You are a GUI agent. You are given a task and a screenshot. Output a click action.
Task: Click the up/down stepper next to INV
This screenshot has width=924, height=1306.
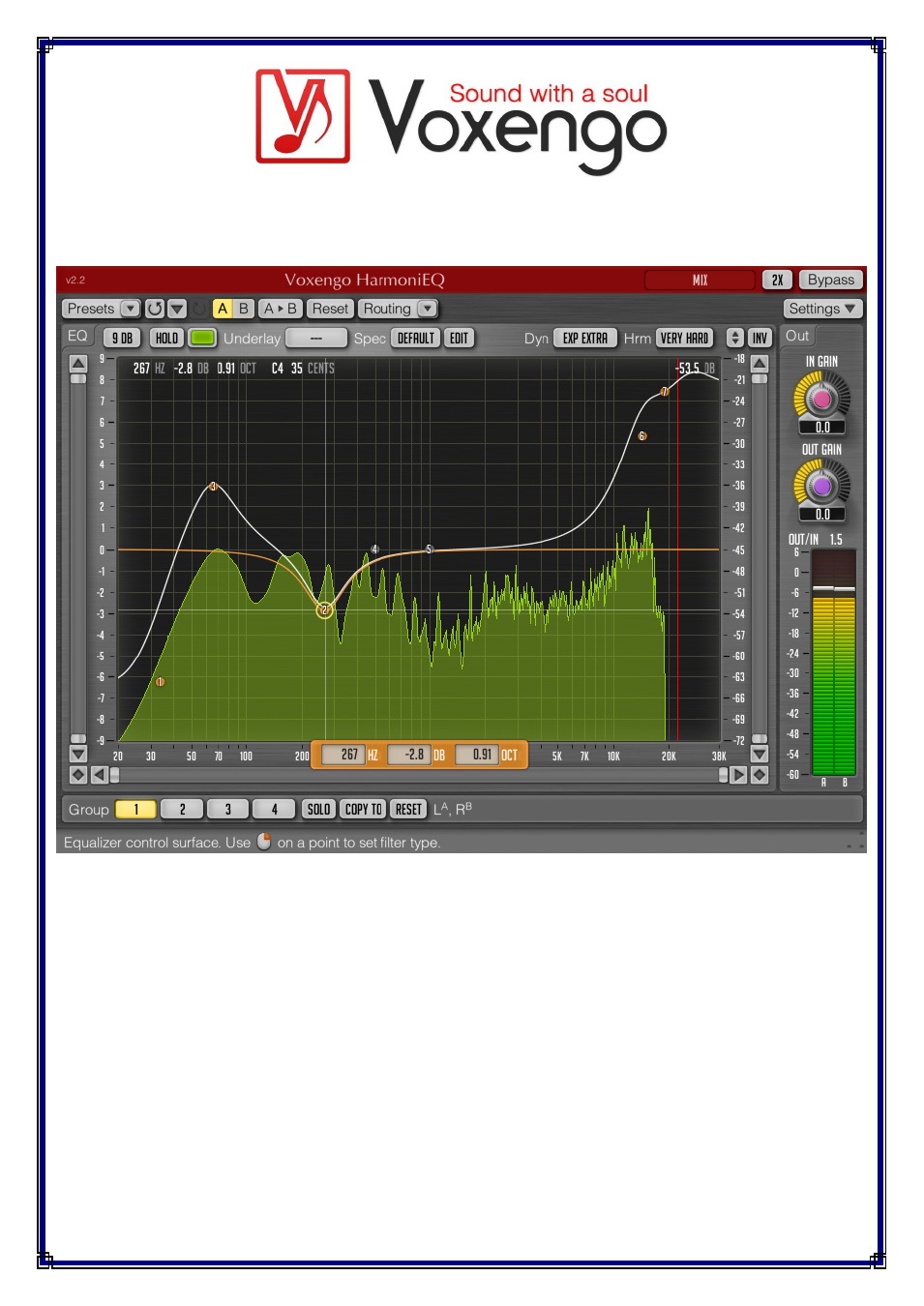click(735, 339)
